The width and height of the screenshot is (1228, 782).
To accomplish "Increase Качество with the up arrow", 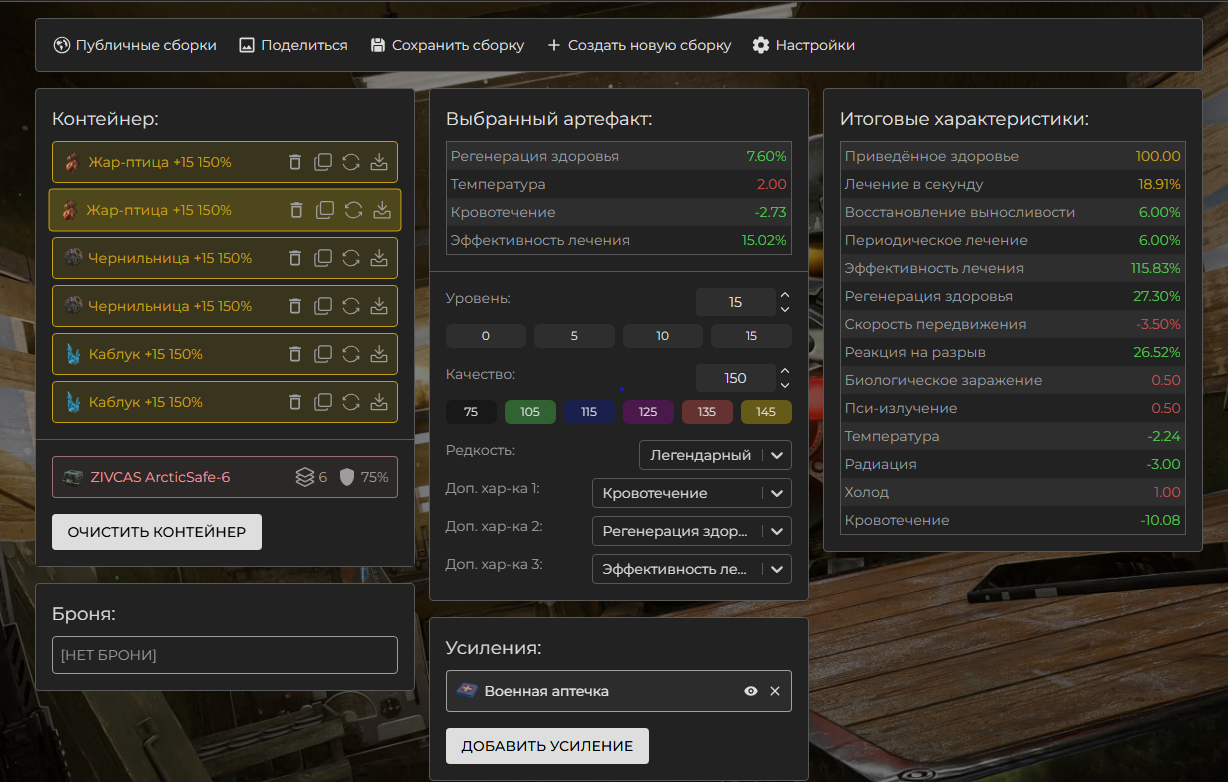I will click(x=785, y=371).
